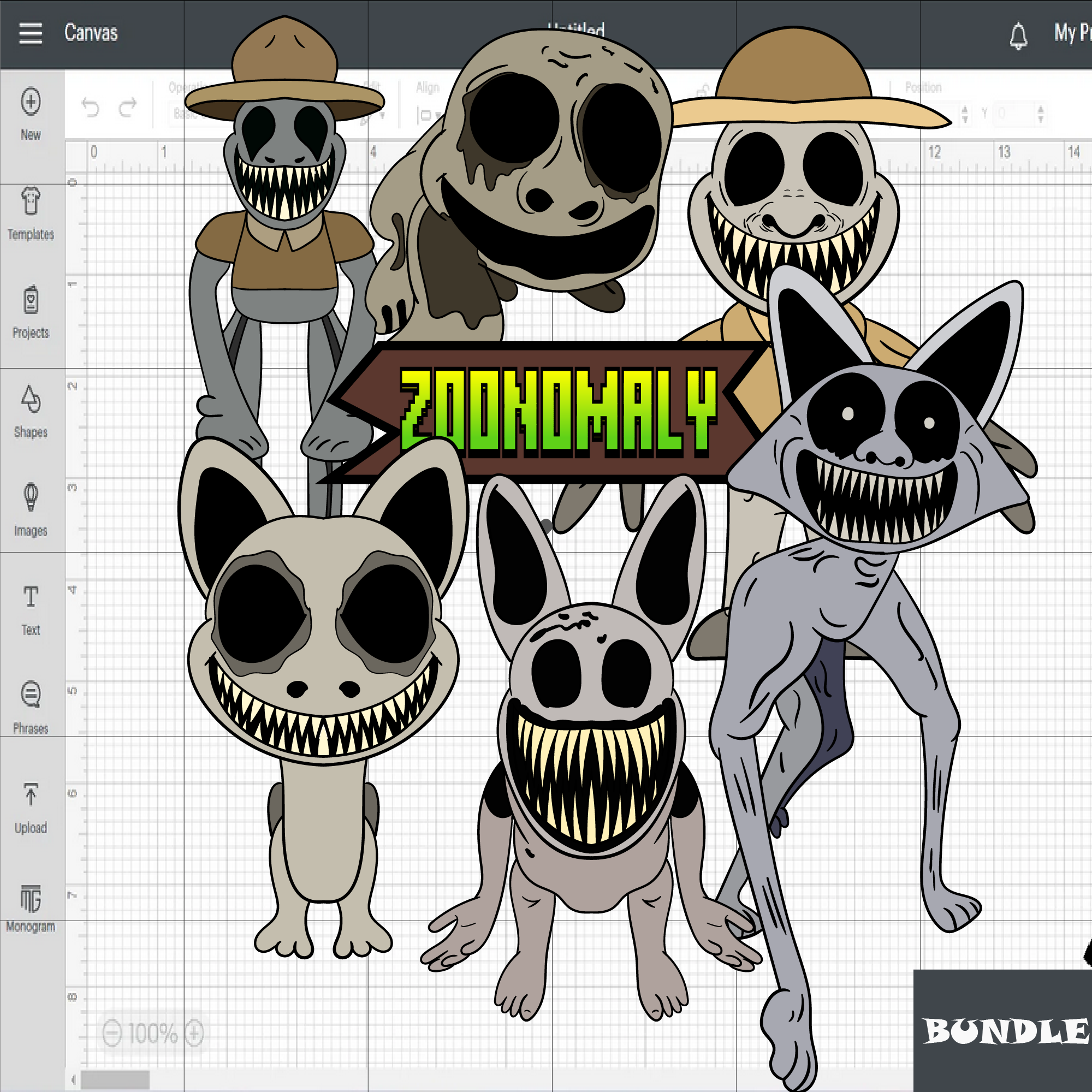Select the Text tool
The height and width of the screenshot is (1092, 1092).
(x=31, y=599)
